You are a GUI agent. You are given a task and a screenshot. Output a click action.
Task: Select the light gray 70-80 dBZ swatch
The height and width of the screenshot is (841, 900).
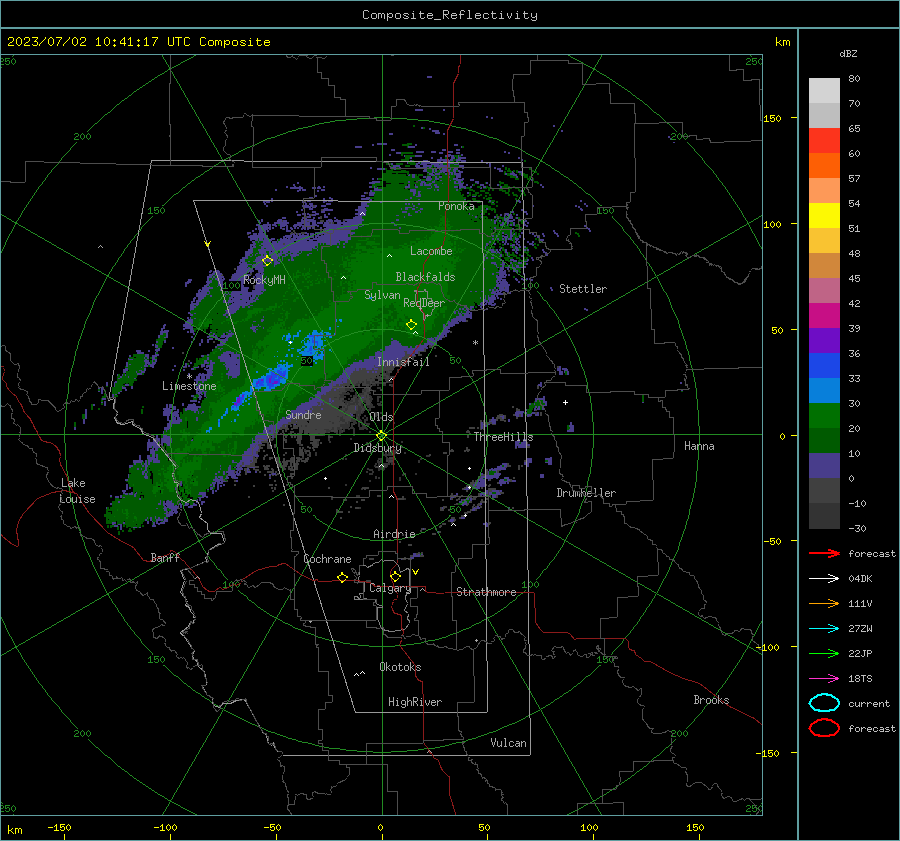tap(824, 91)
